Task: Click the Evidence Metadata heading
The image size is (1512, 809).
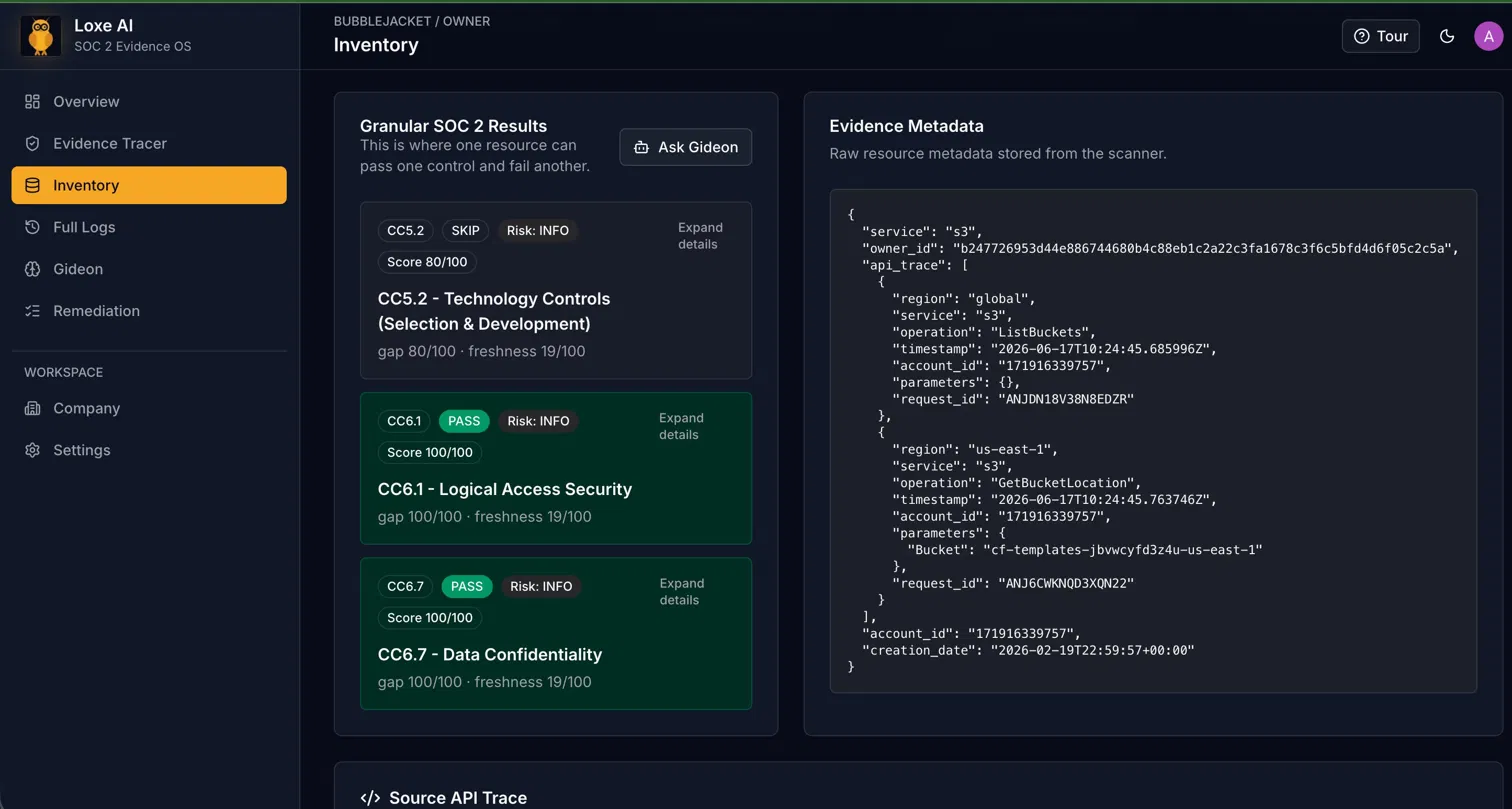Action: click(x=907, y=126)
